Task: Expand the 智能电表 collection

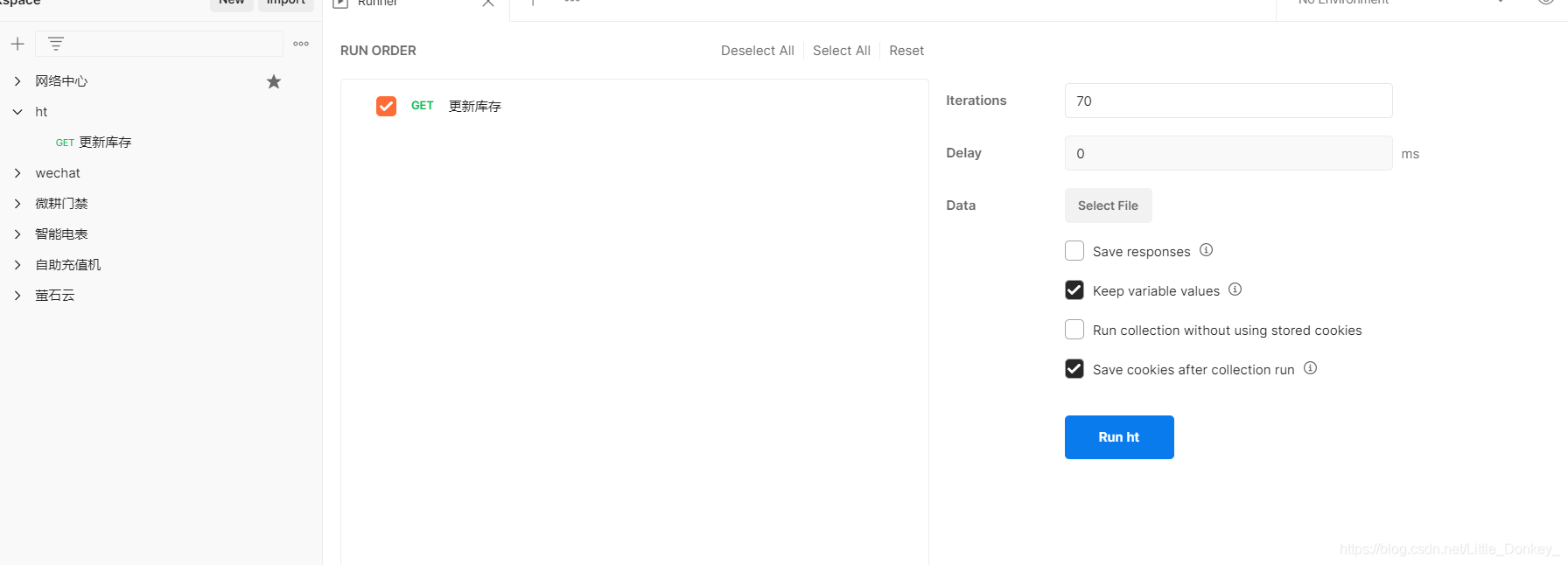Action: coord(17,234)
